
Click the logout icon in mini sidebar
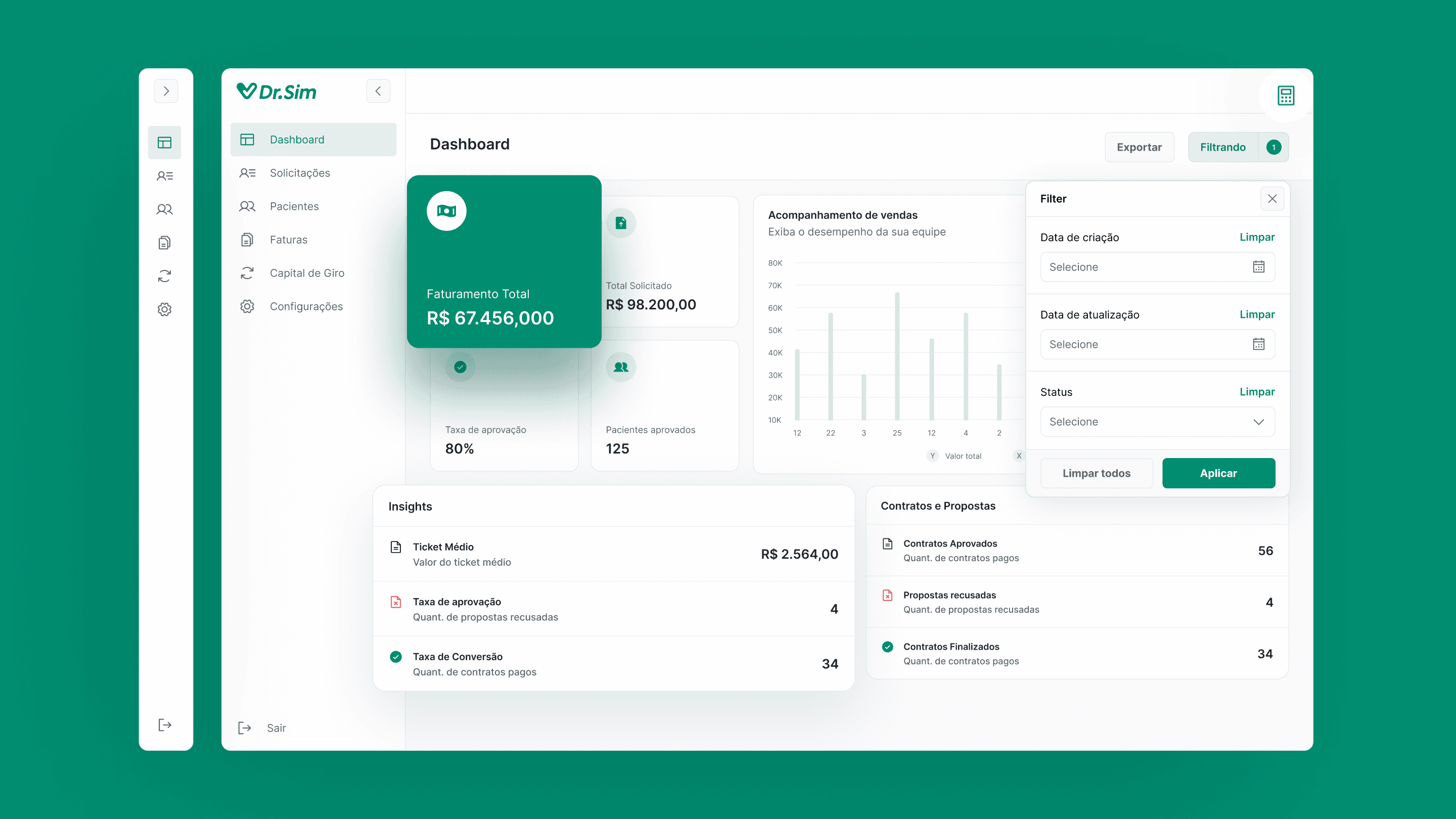pos(164,725)
